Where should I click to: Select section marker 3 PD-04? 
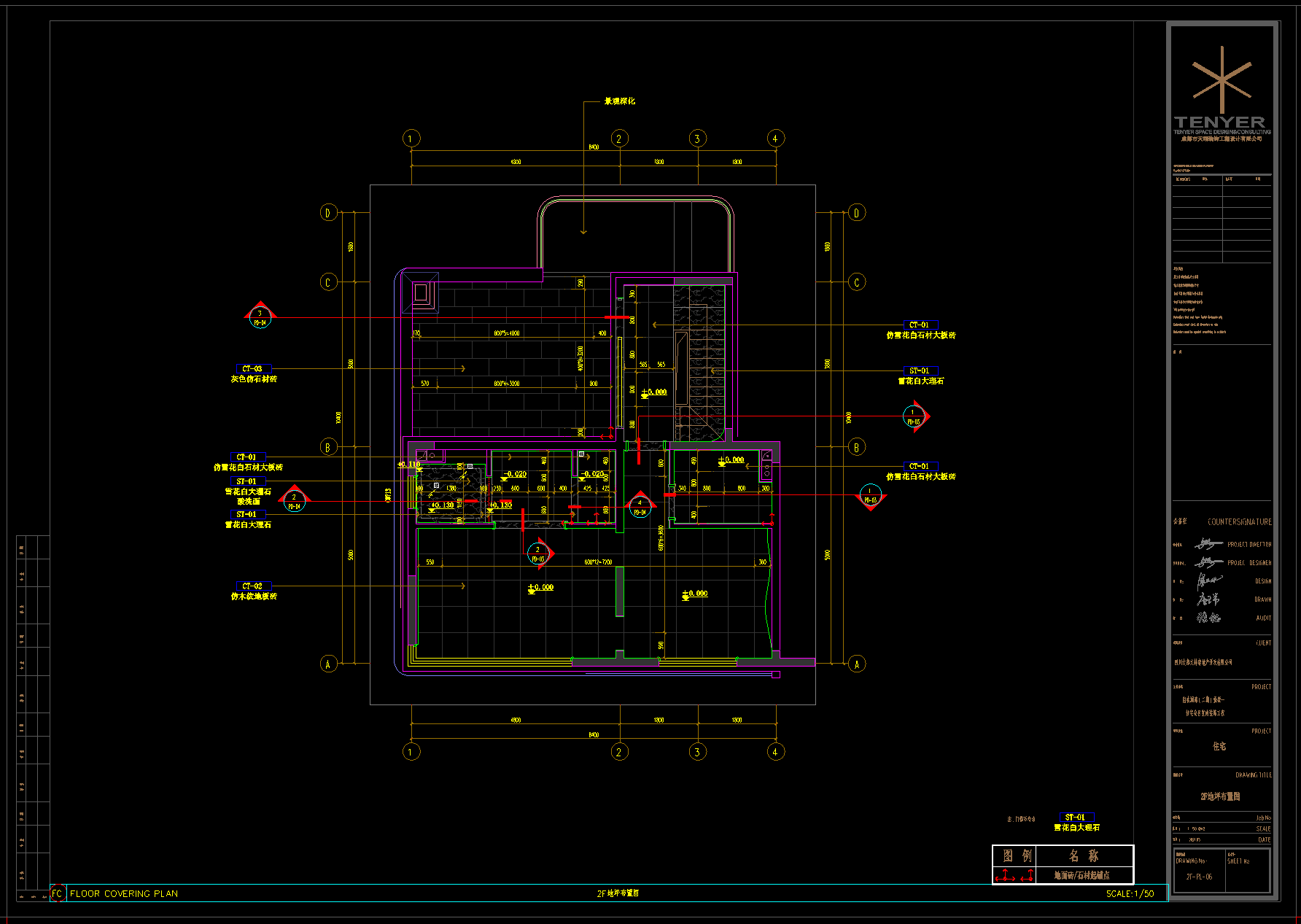(260, 316)
